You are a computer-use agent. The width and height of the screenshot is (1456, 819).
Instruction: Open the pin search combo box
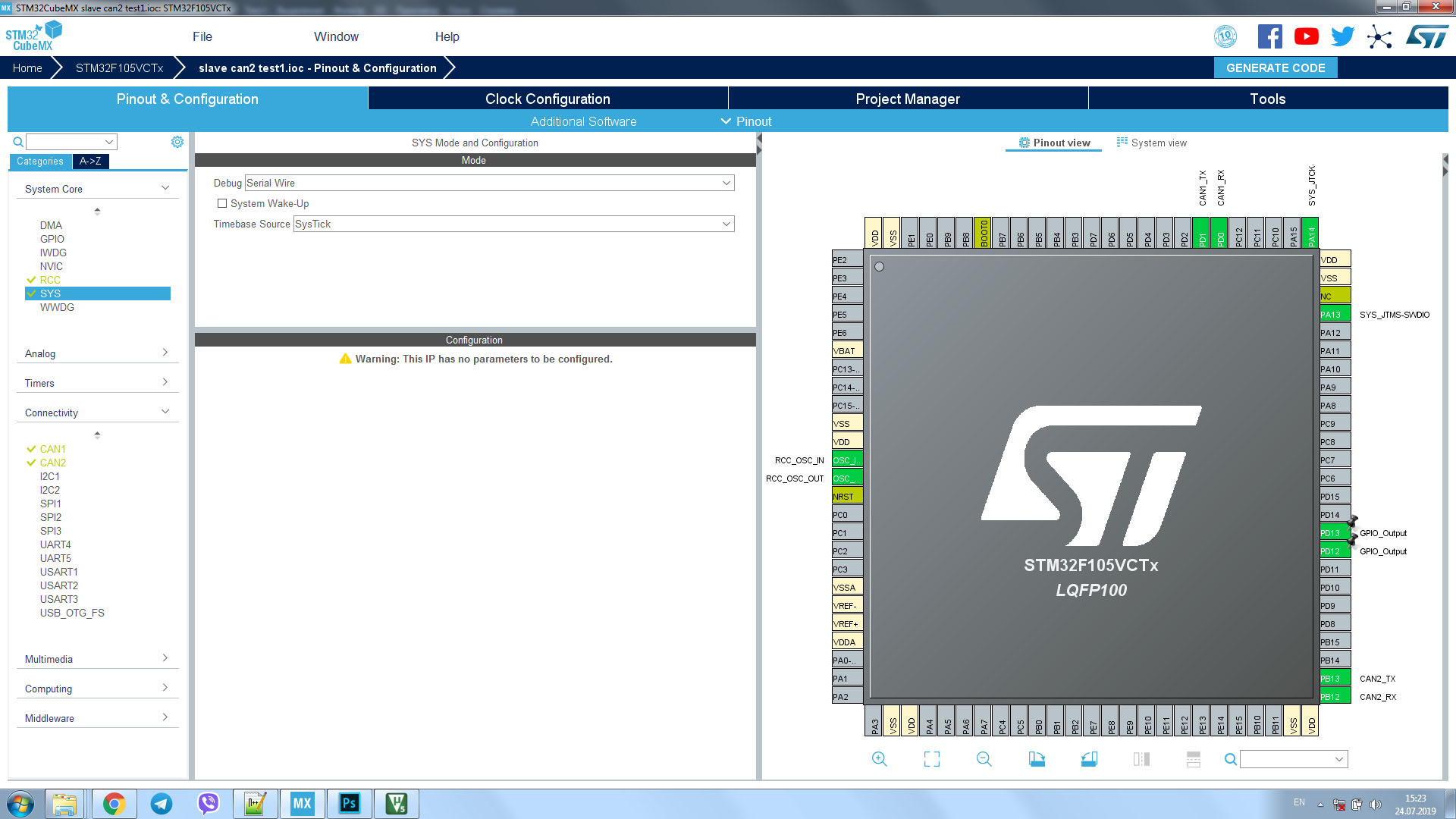pos(1294,759)
